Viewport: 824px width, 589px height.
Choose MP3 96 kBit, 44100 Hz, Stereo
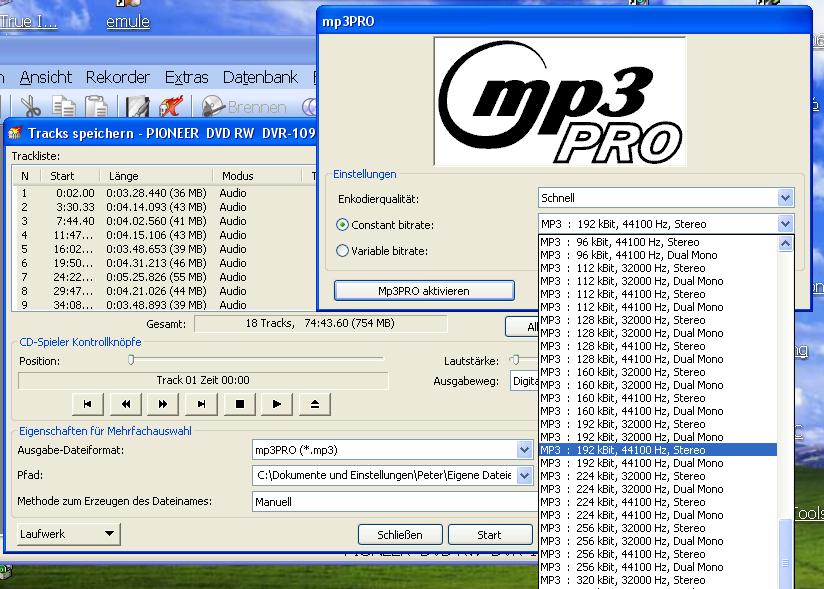click(x=658, y=242)
